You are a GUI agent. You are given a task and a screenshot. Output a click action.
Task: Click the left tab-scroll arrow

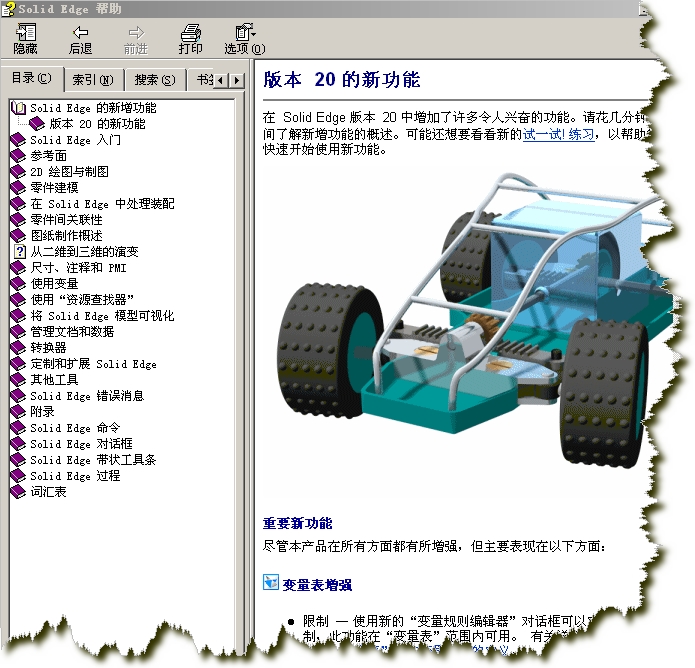click(221, 81)
